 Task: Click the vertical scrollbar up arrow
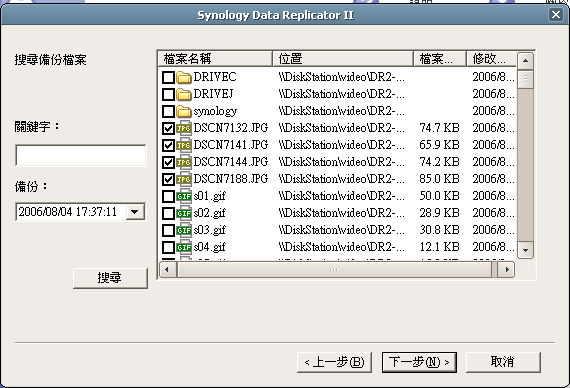click(x=525, y=61)
